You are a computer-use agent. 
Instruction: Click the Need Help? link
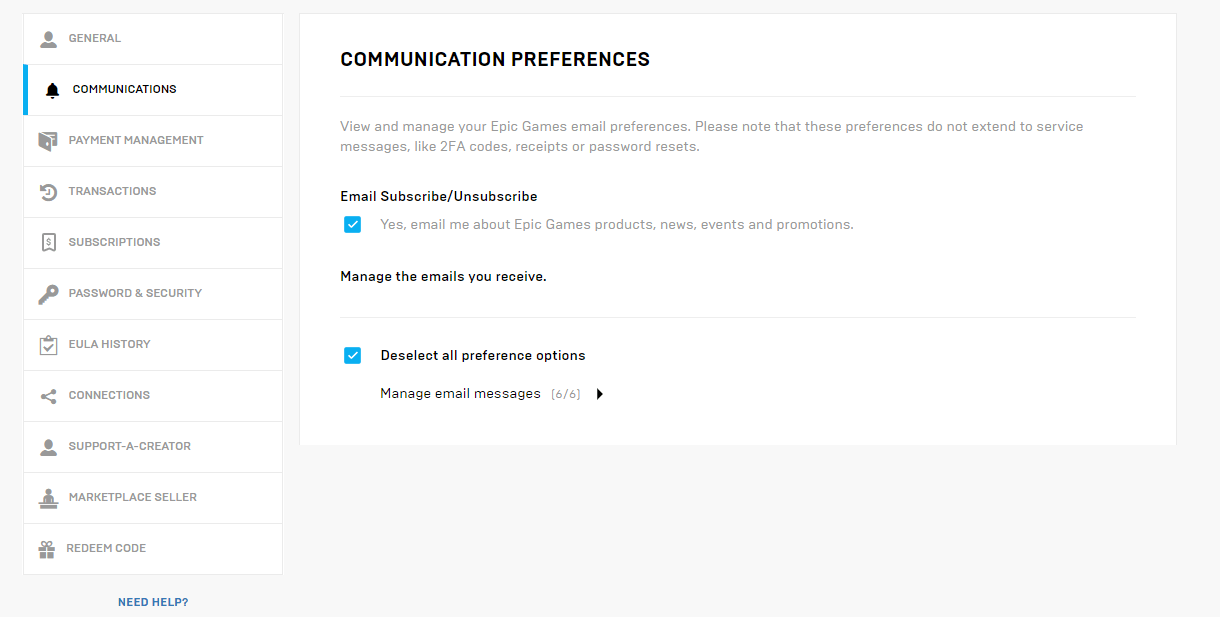[x=153, y=602]
